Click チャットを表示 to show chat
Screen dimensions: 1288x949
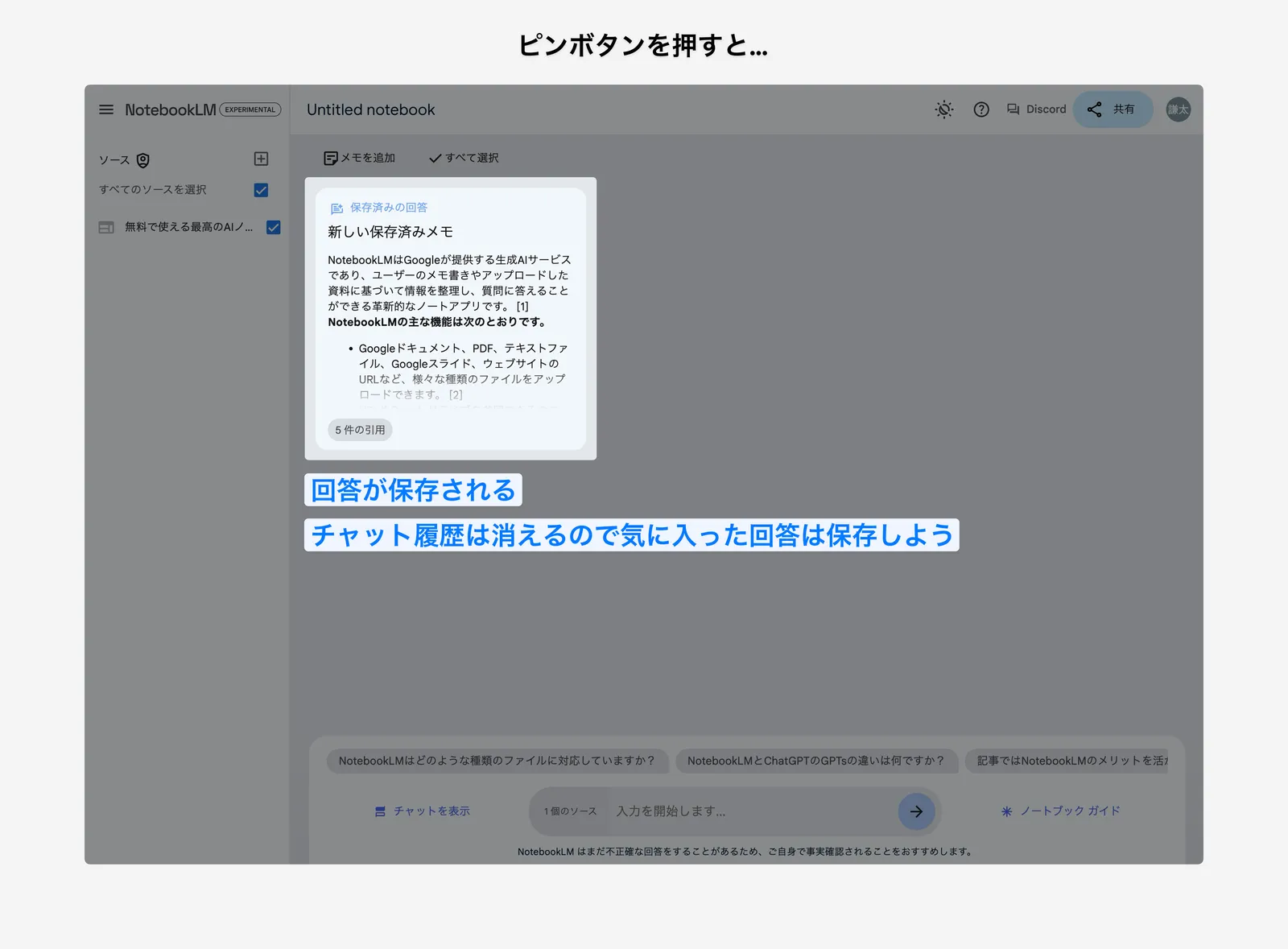(423, 811)
